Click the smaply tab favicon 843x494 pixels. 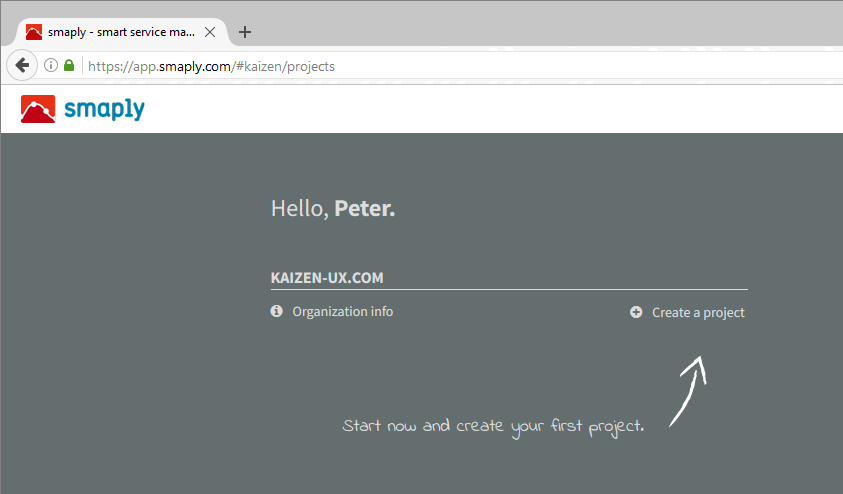(x=34, y=32)
